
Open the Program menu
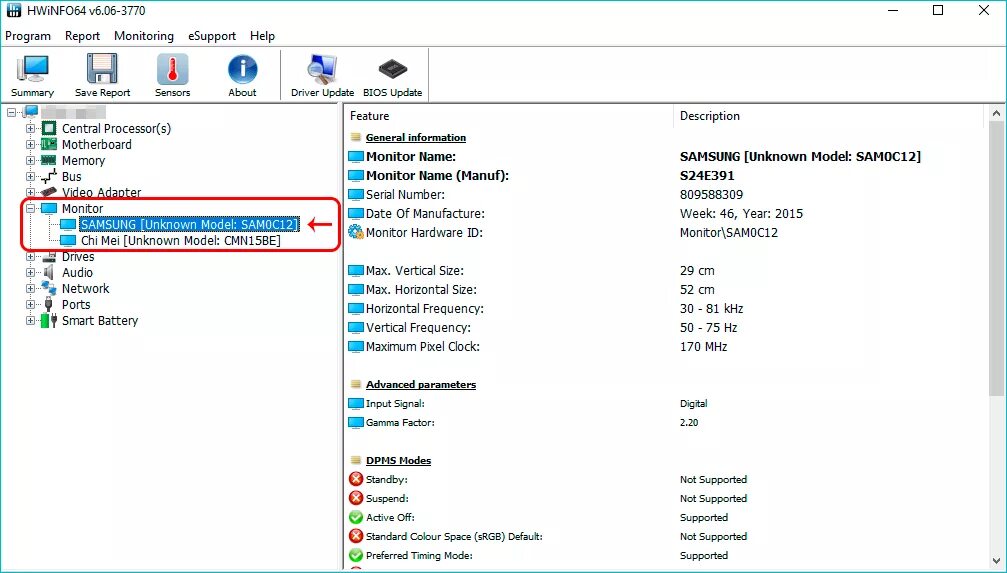[28, 36]
